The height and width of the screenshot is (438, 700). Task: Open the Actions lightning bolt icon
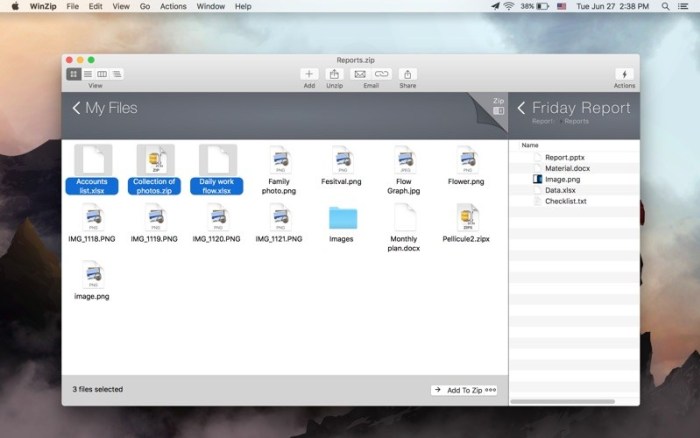coord(624,74)
